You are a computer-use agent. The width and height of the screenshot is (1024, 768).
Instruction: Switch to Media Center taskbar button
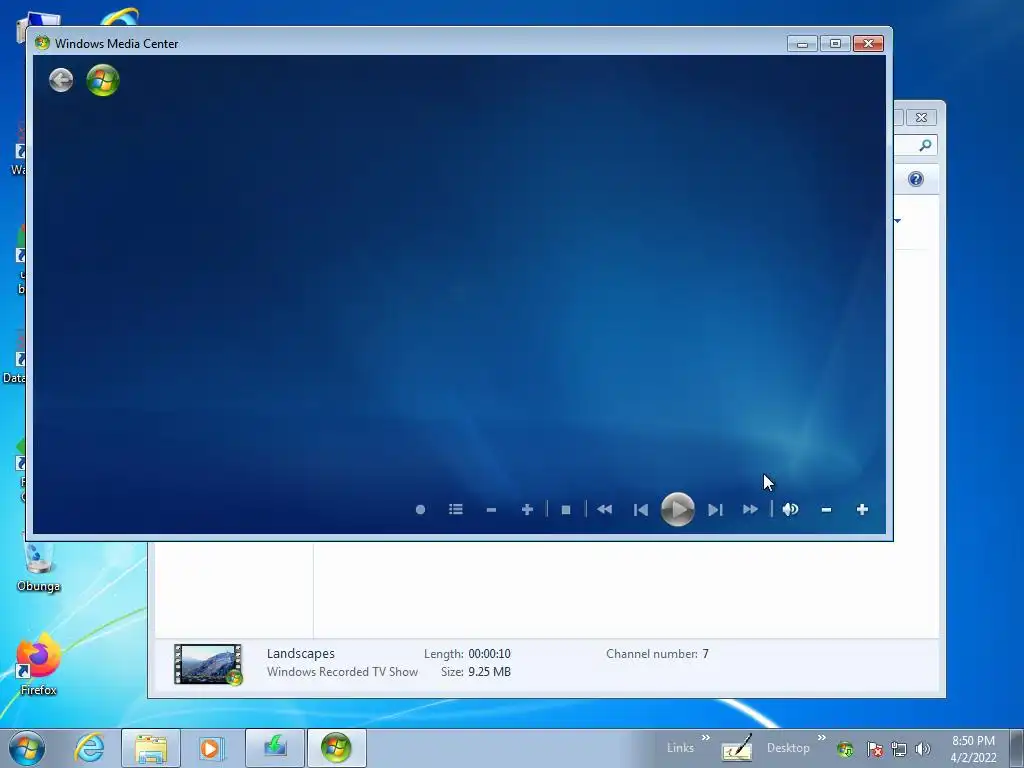336,748
